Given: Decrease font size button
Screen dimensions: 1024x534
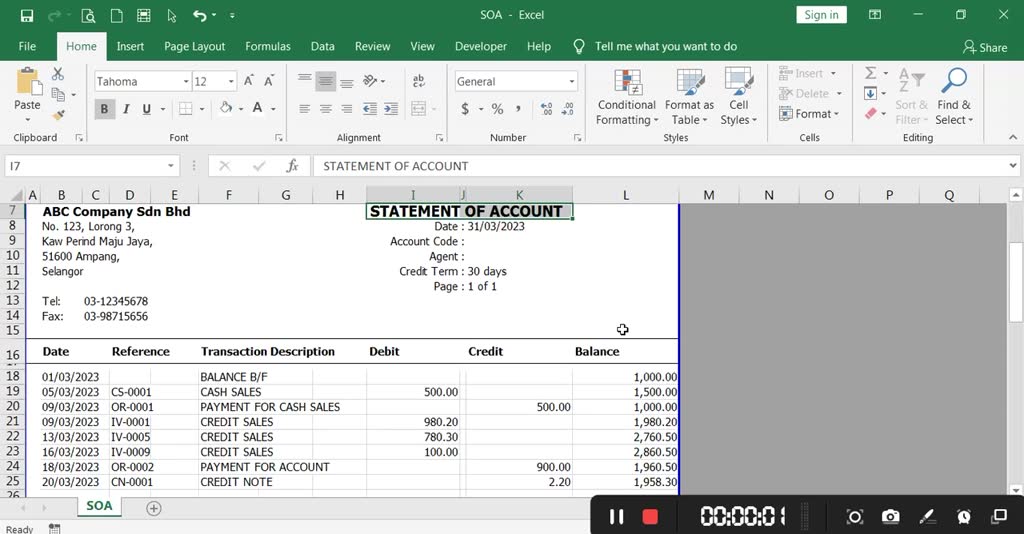Looking at the screenshot, I should (x=269, y=81).
